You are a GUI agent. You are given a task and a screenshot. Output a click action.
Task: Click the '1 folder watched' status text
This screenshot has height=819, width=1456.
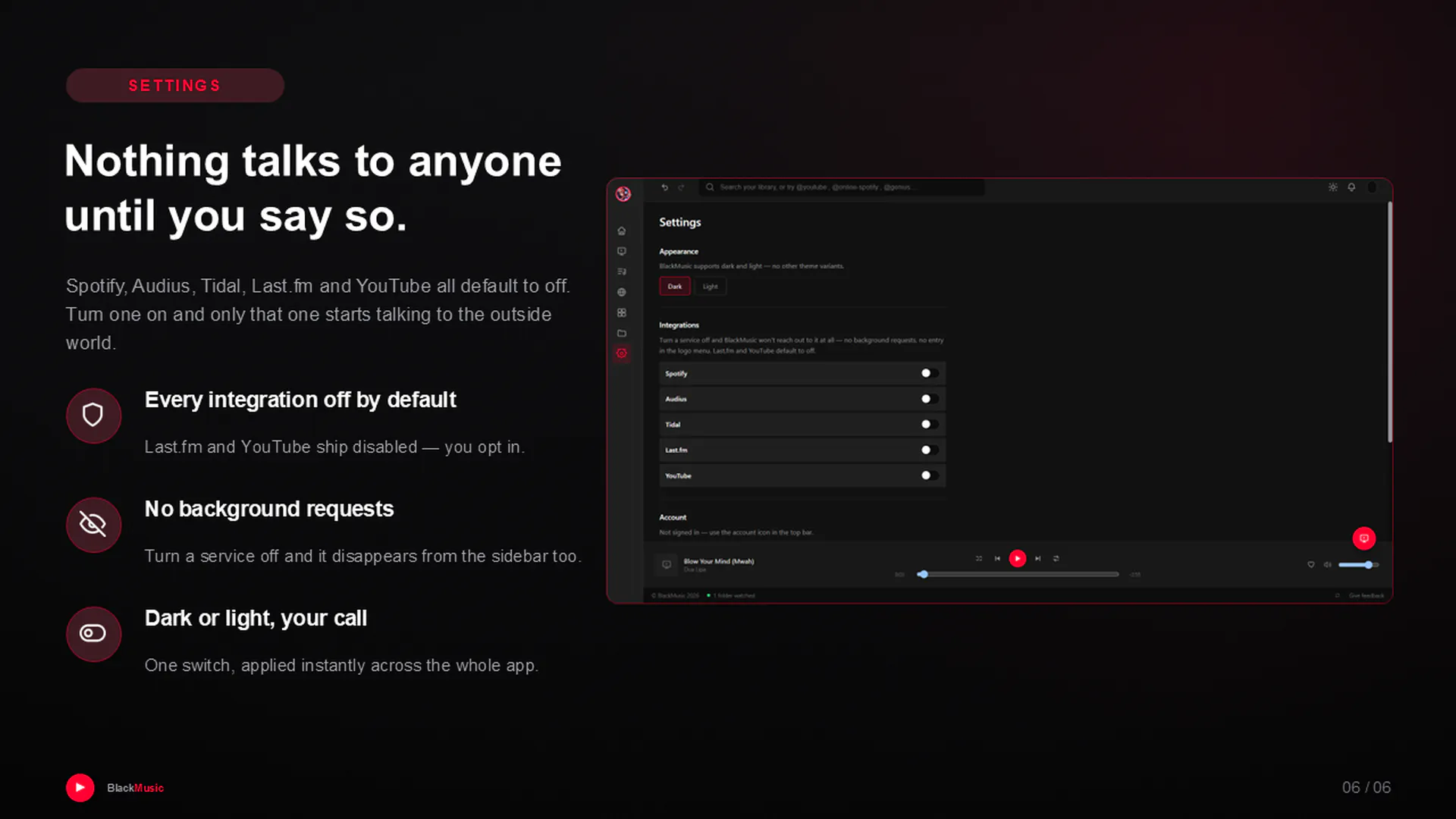[x=734, y=596]
